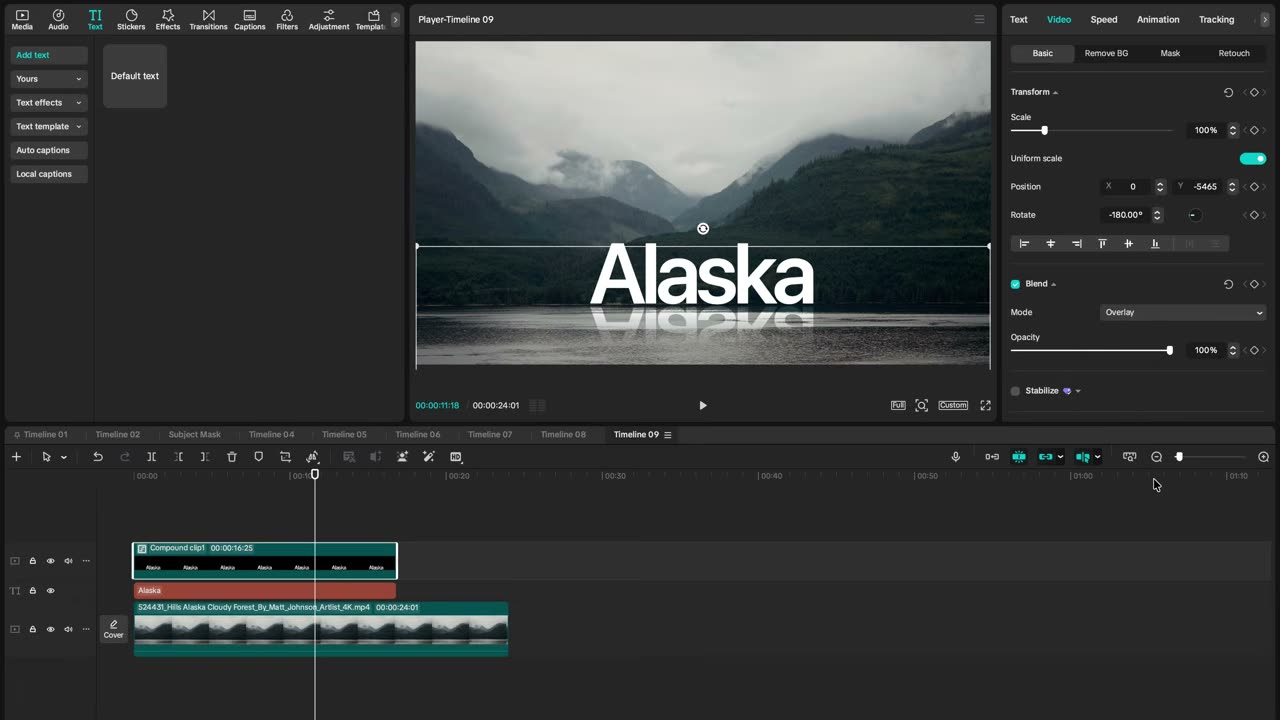Viewport: 1280px width, 720px height.
Task: Switch to the Subject Mask timeline tab
Action: 195,435
